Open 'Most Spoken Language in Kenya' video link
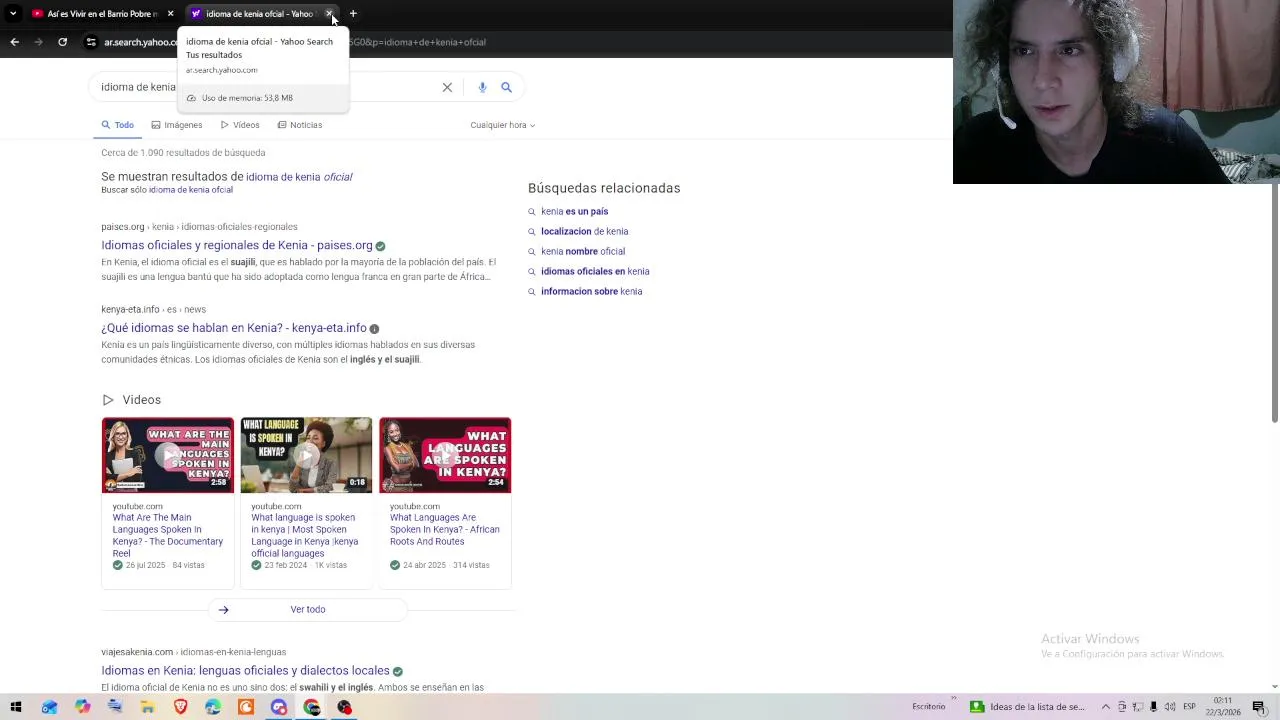This screenshot has width=1280, height=720. pos(304,536)
